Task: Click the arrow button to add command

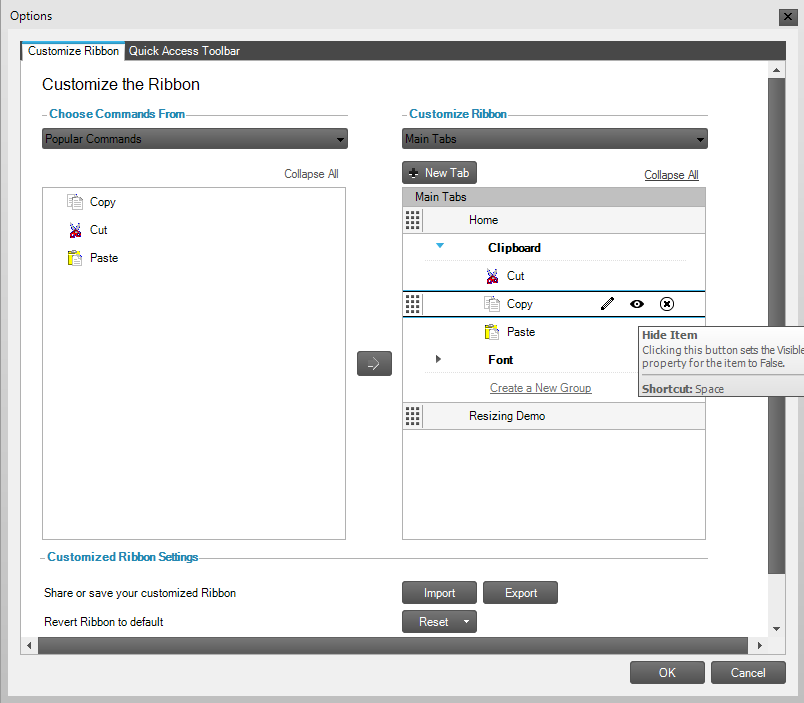Action: click(x=374, y=364)
